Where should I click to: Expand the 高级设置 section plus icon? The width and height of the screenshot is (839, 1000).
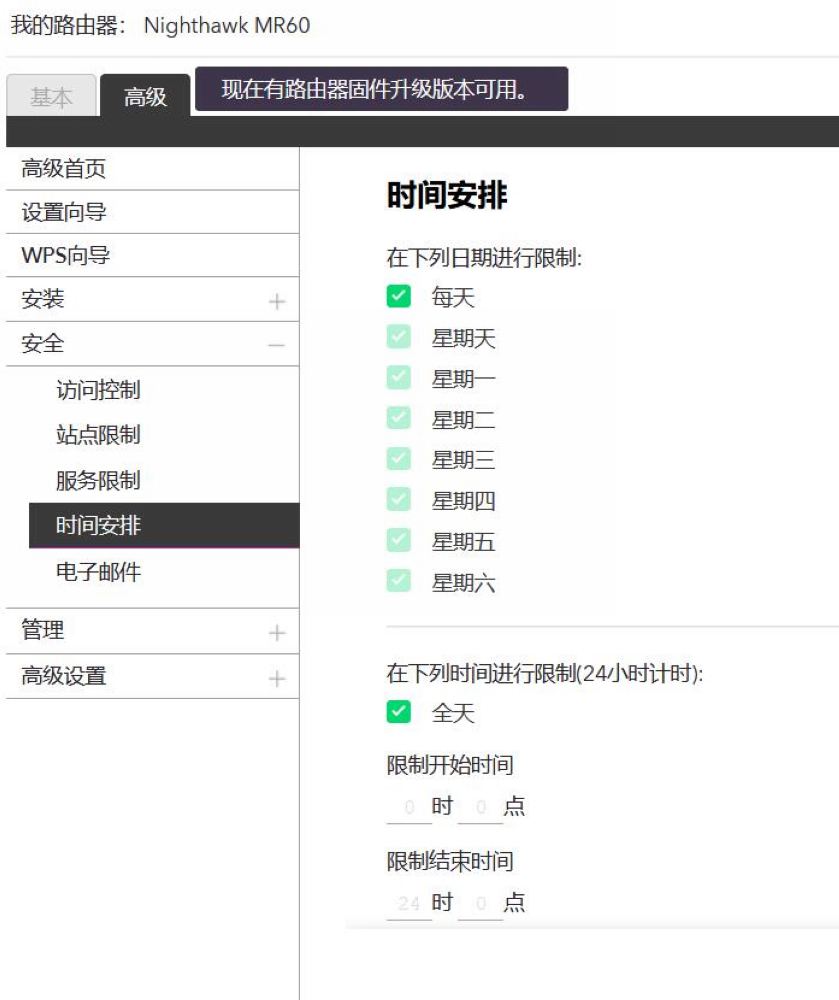click(277, 678)
